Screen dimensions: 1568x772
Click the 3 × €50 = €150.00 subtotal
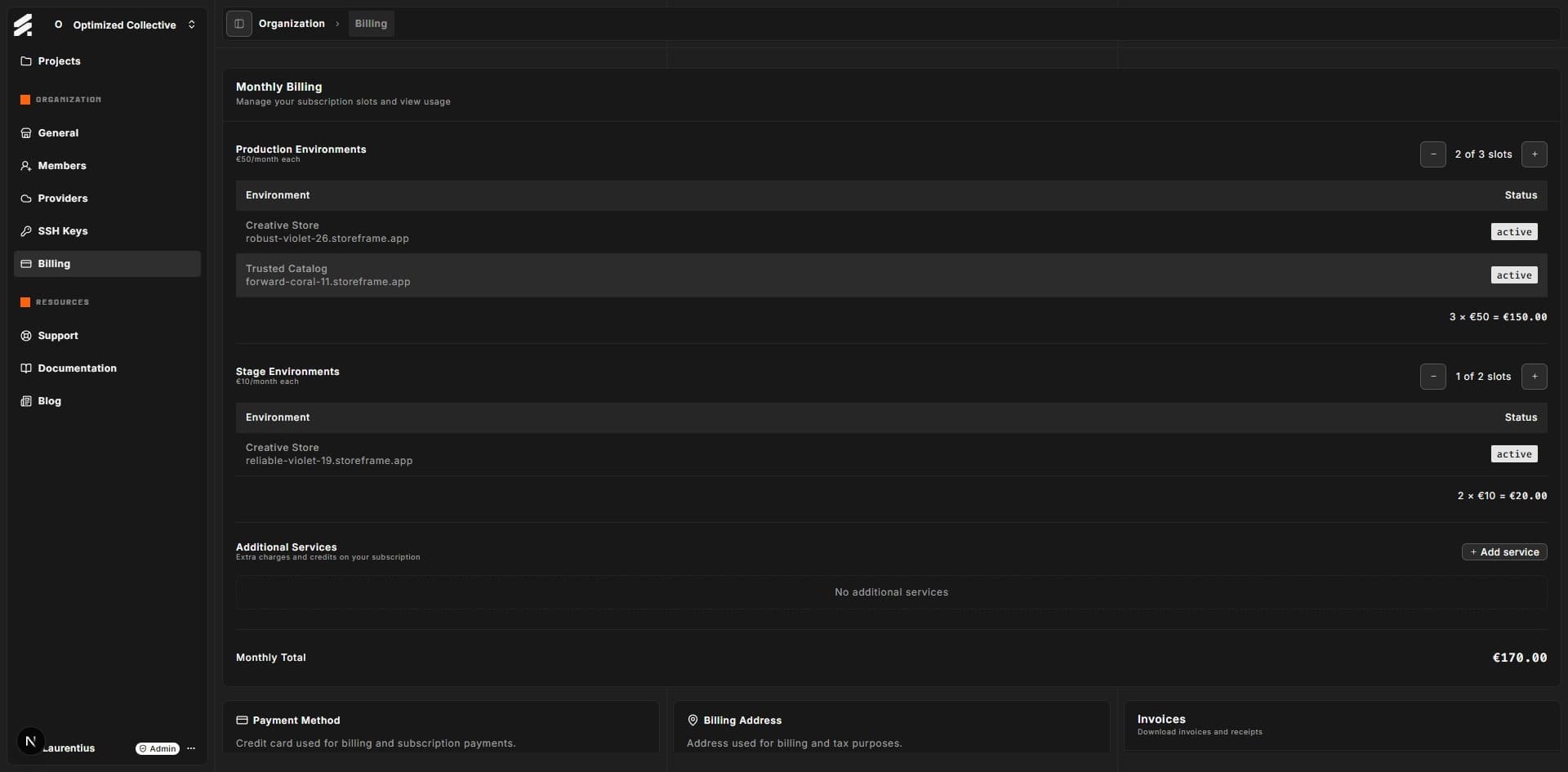pyautogui.click(x=1498, y=317)
